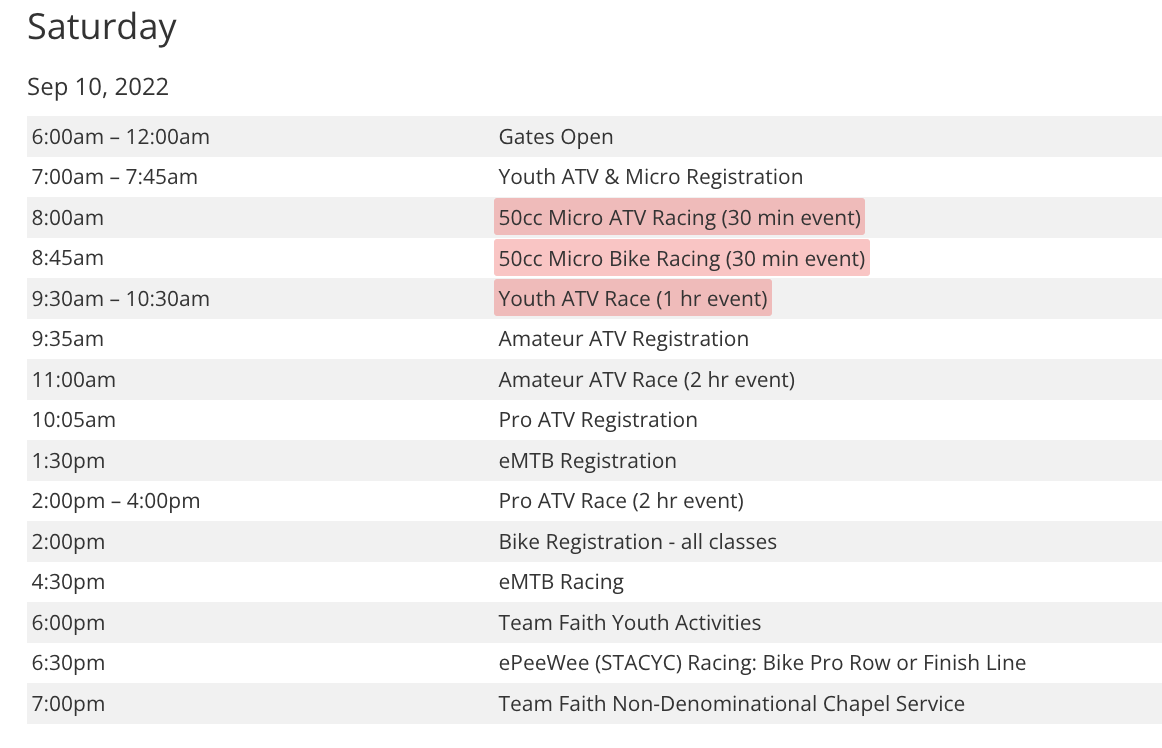The width and height of the screenshot is (1162, 748).
Task: Click eMTB Registration entry
Action: [587, 461]
